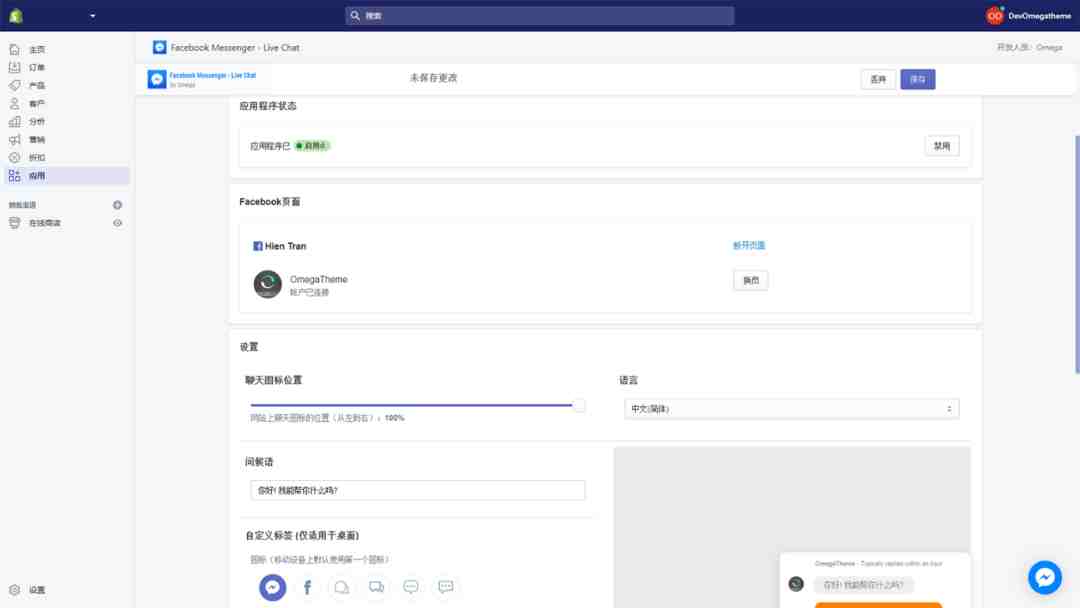This screenshot has height=608, width=1080.
Task: Click the 100% slider value text
Action: click(394, 418)
